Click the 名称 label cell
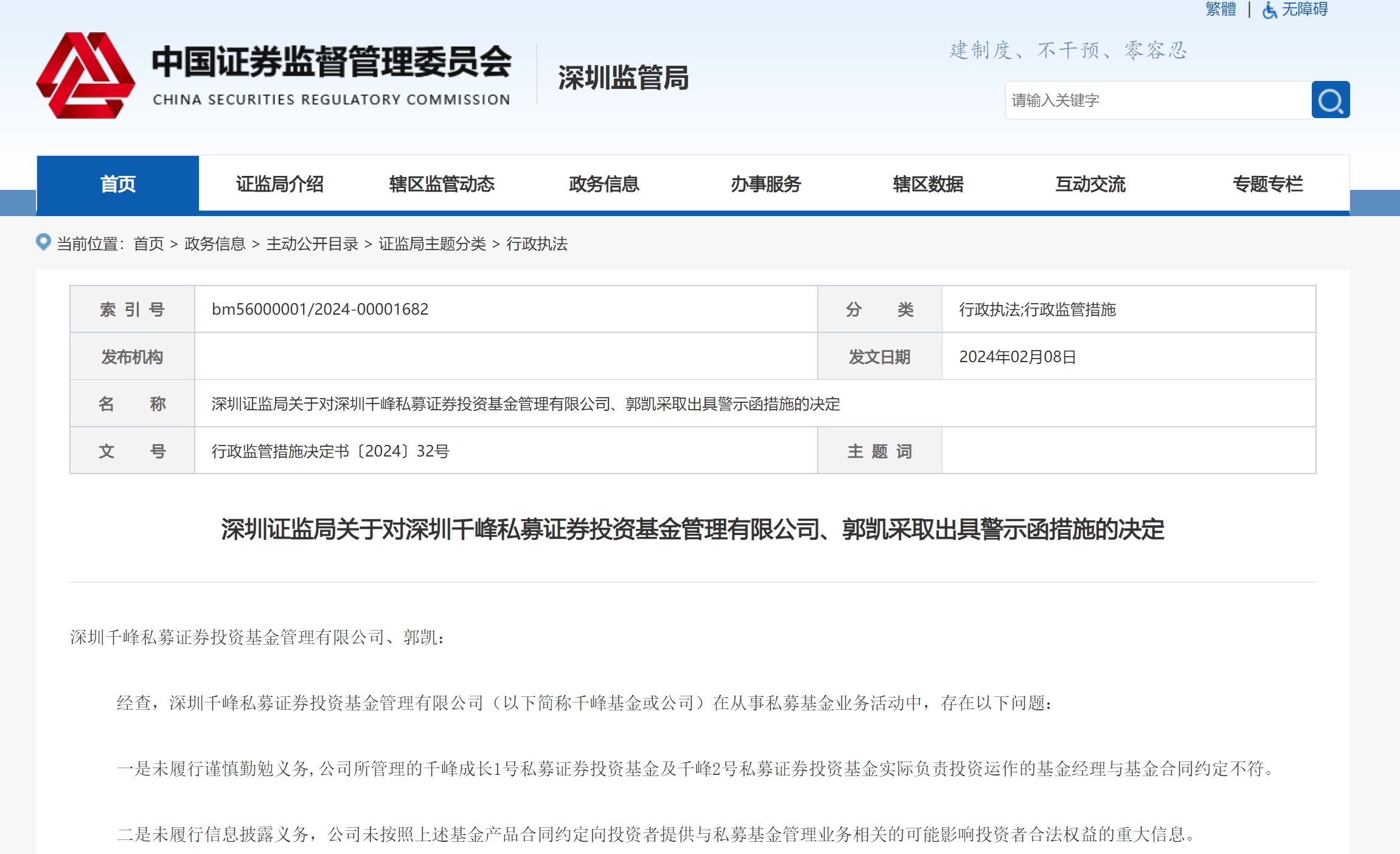Screen dimensions: 1400x854 click(x=132, y=404)
